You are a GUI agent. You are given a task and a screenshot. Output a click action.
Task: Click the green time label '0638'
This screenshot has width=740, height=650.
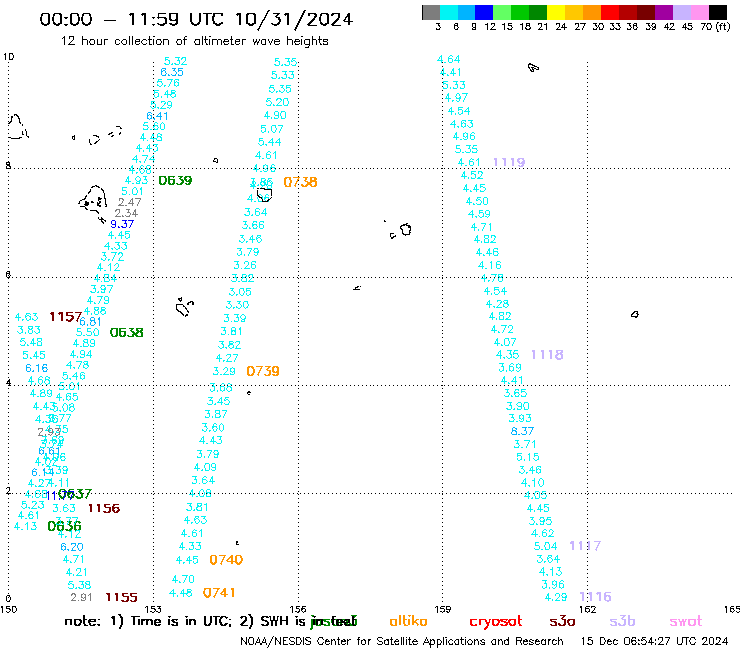(126, 333)
